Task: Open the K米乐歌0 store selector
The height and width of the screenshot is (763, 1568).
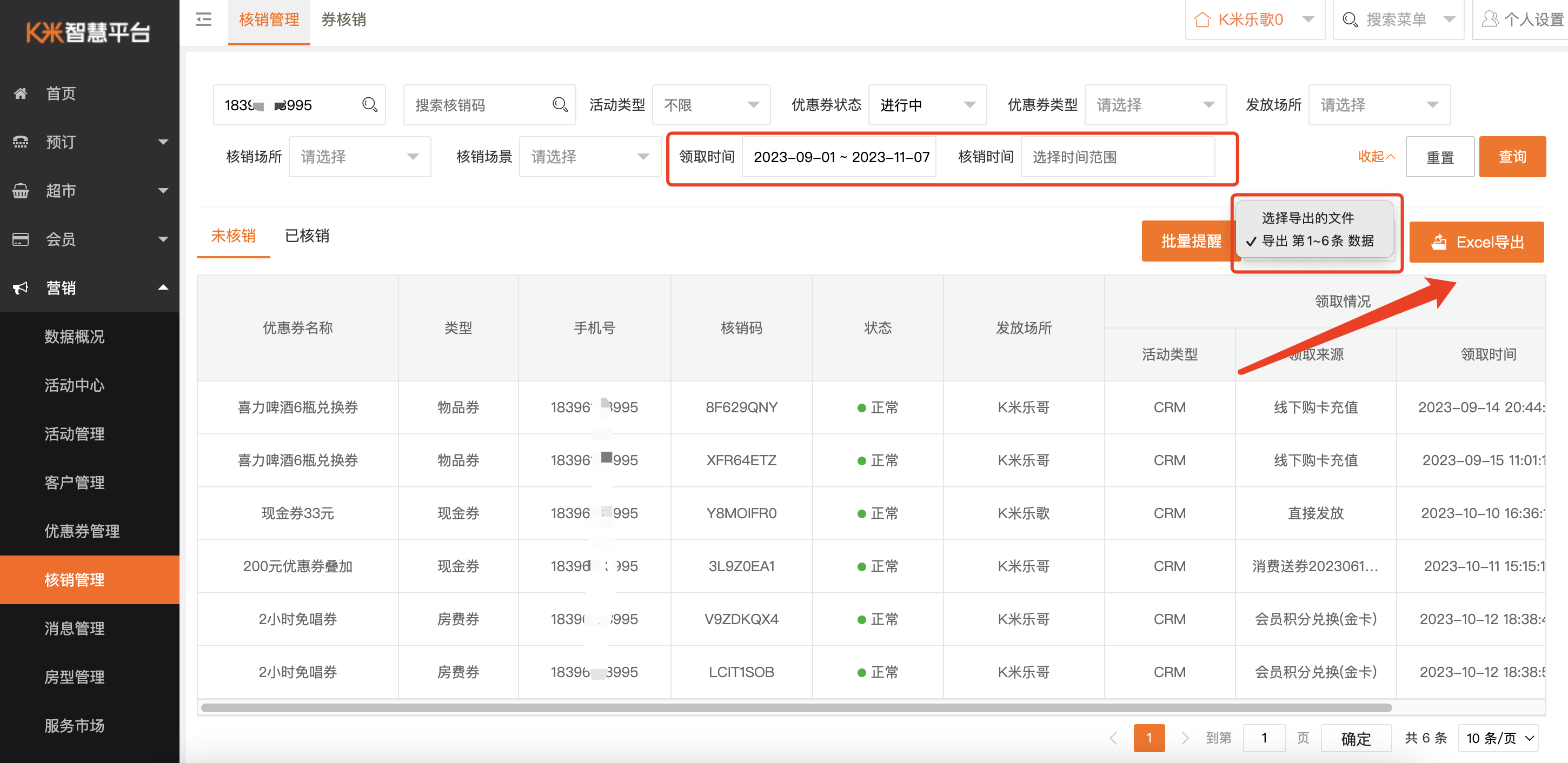Action: (1254, 20)
